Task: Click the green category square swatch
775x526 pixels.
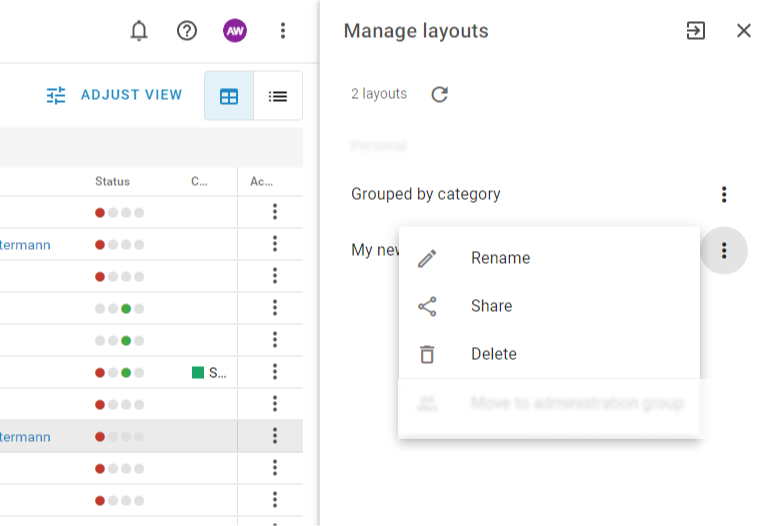Action: click(x=198, y=373)
